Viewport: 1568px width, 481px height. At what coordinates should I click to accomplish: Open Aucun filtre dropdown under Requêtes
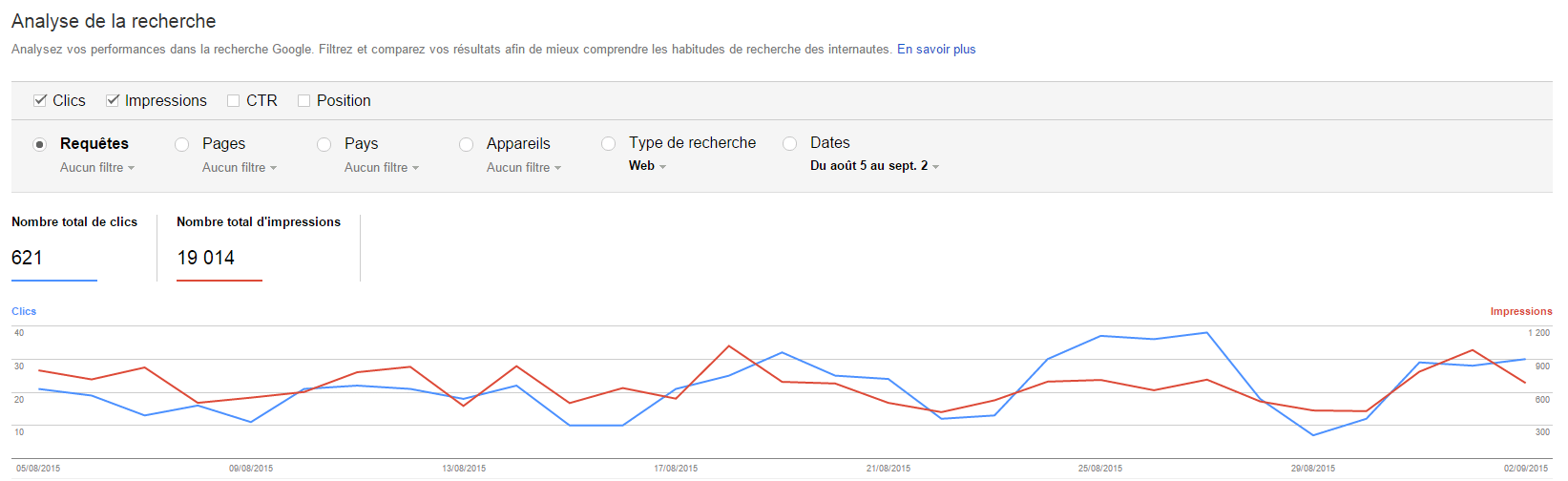pyautogui.click(x=97, y=167)
